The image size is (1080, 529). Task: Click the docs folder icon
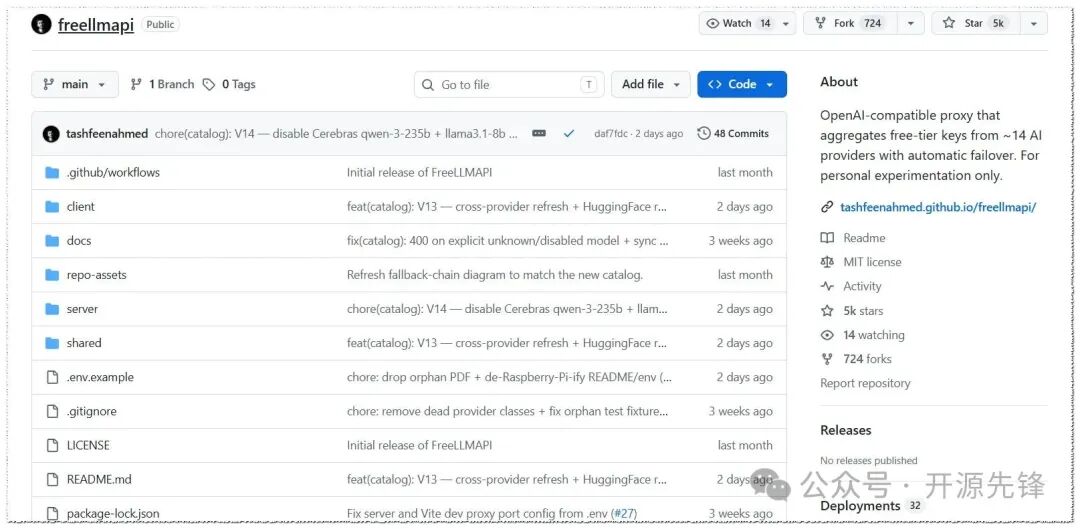(52, 240)
